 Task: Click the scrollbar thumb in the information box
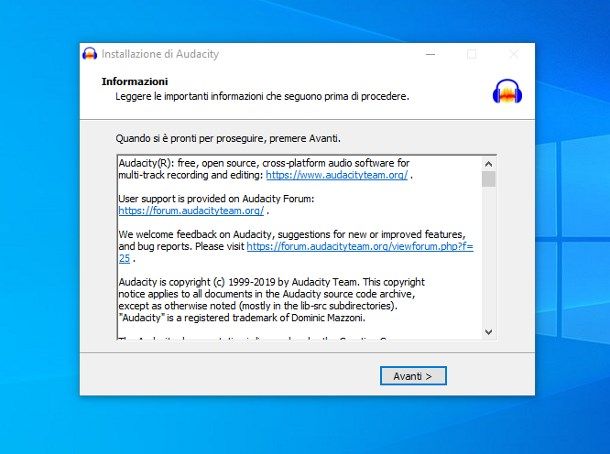489,179
